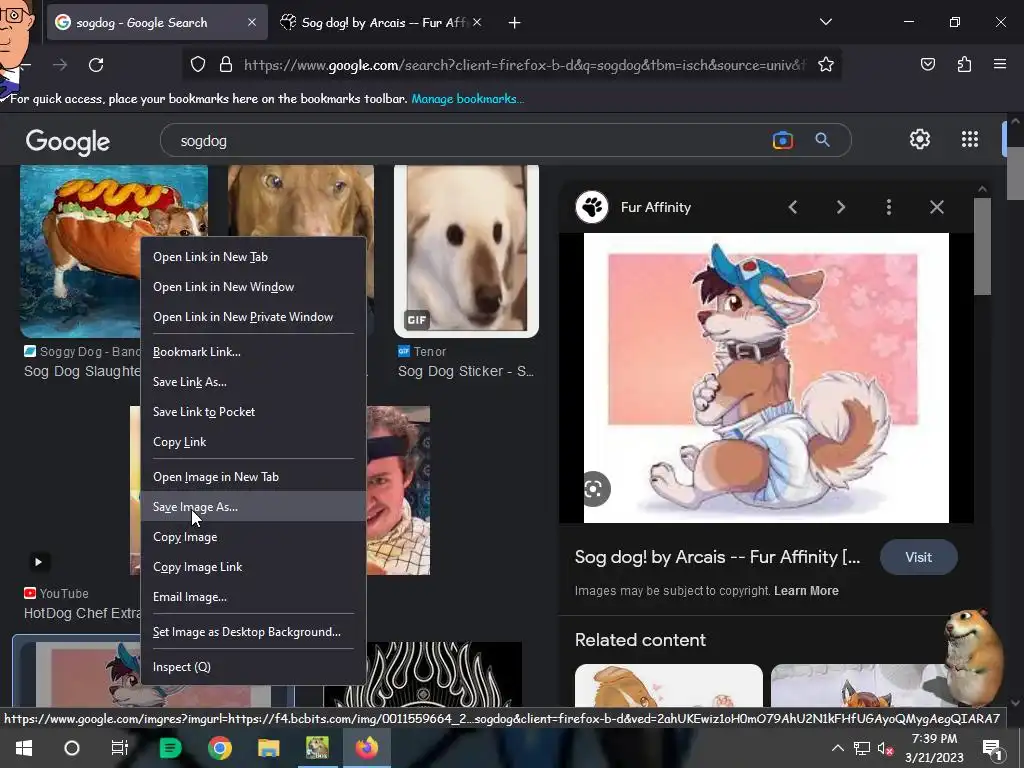The image size is (1024, 768).
Task: Select Bookmark Link menu entry
Action: point(253,351)
